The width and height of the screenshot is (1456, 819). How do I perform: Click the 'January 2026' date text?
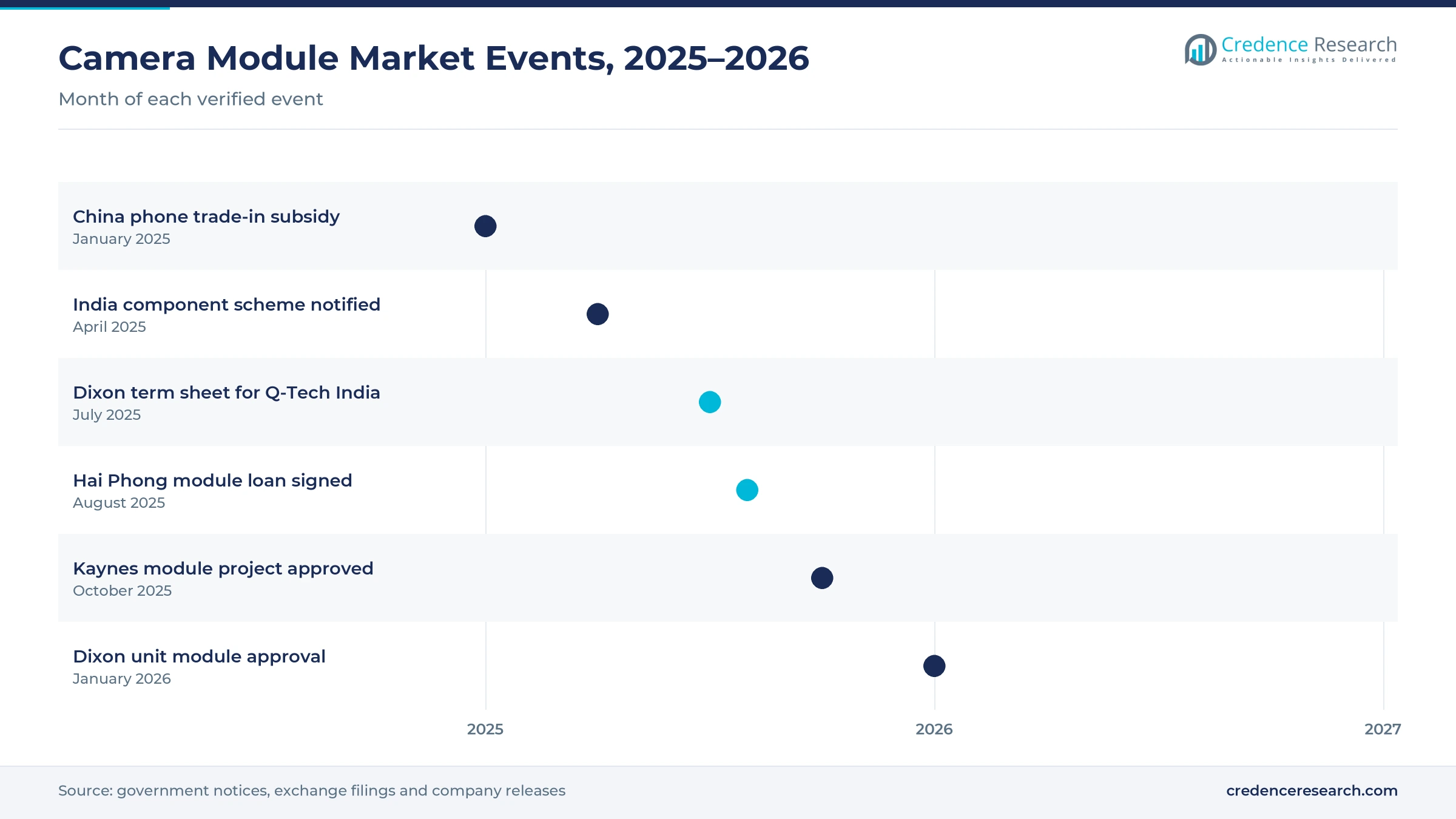(x=122, y=679)
